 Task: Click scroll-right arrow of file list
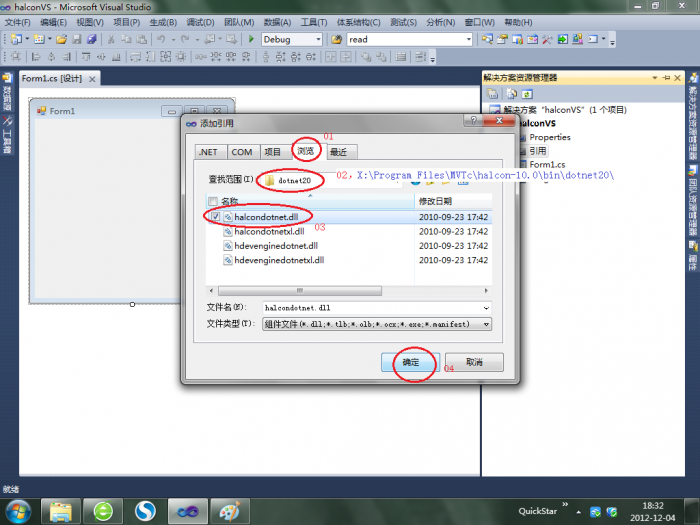coord(486,291)
